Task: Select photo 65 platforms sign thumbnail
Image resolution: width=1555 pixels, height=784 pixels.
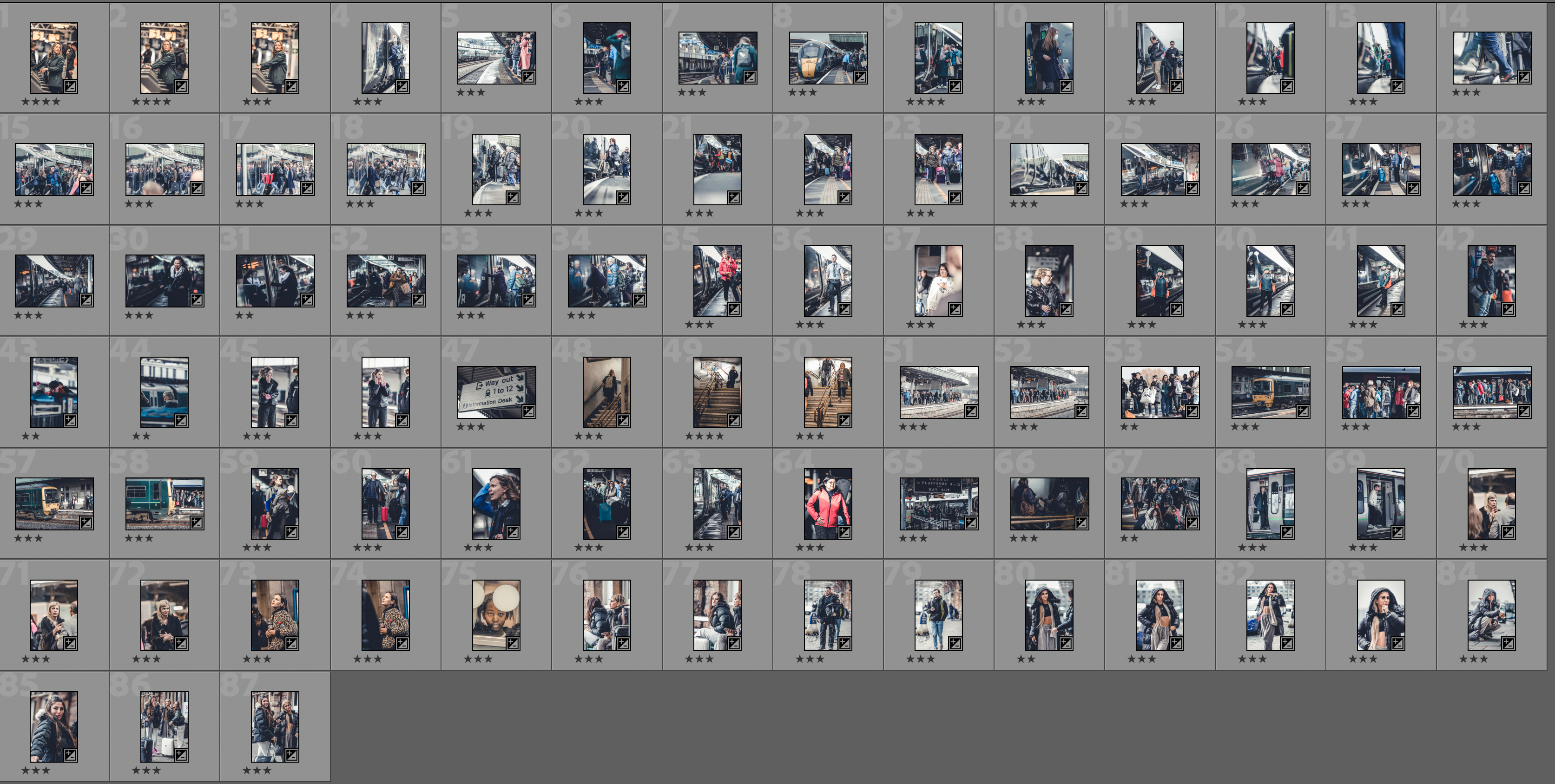Action: [939, 503]
